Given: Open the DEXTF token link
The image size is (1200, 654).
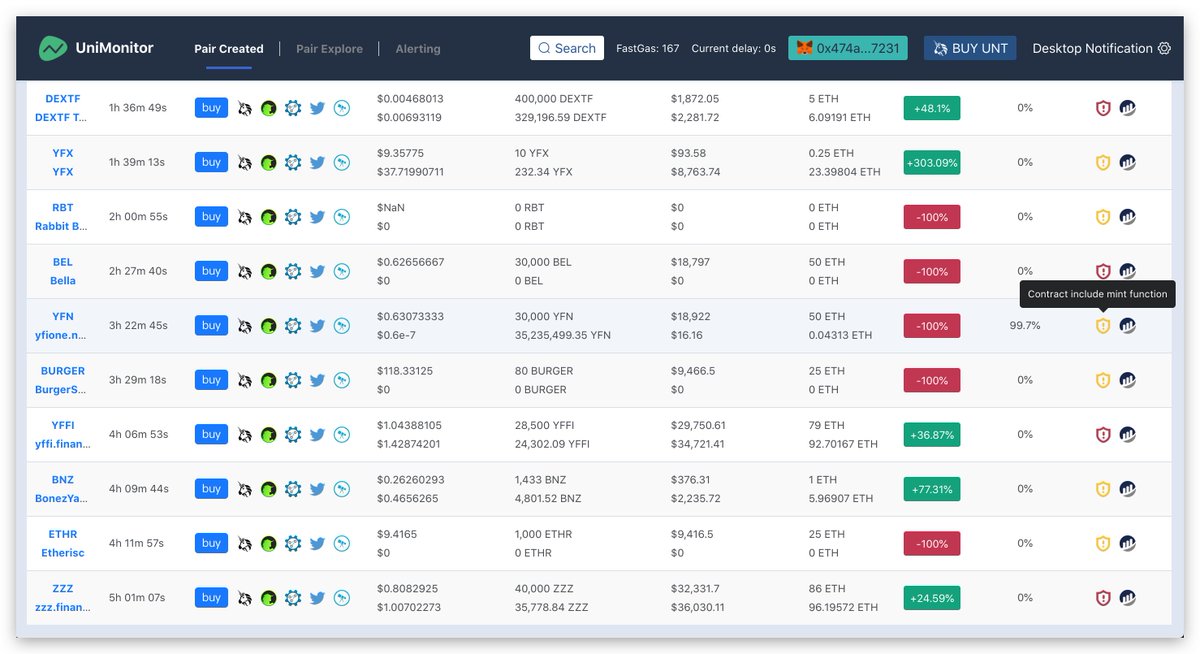Looking at the screenshot, I should click(63, 108).
